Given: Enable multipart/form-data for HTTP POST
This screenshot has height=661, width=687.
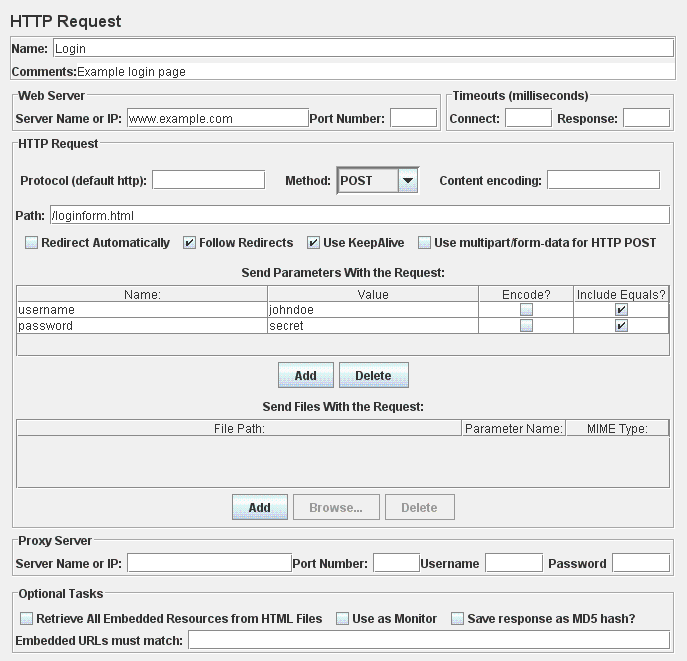Looking at the screenshot, I should (424, 243).
